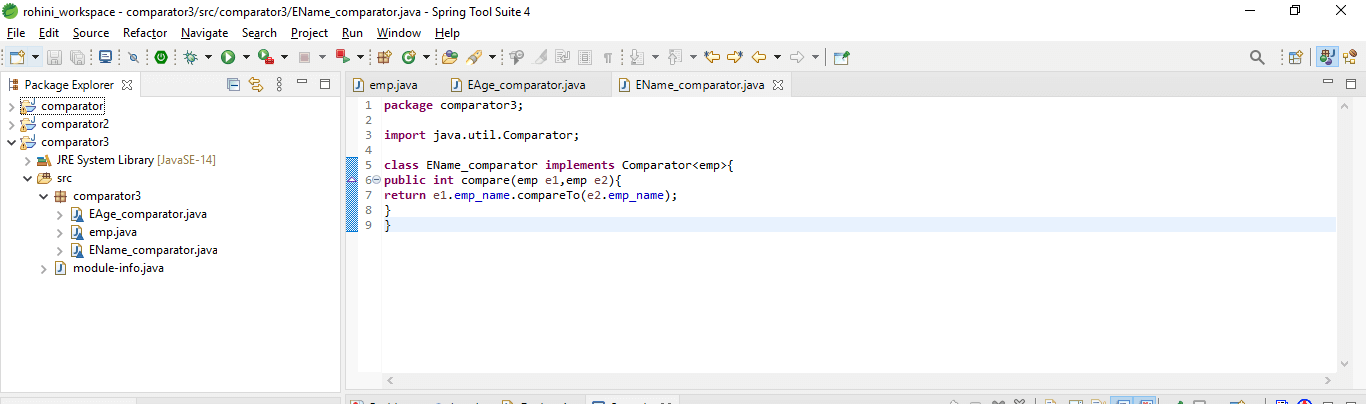This screenshot has width=1366, height=404.
Task: Collapse the compare method fold marker
Action: [x=376, y=180]
